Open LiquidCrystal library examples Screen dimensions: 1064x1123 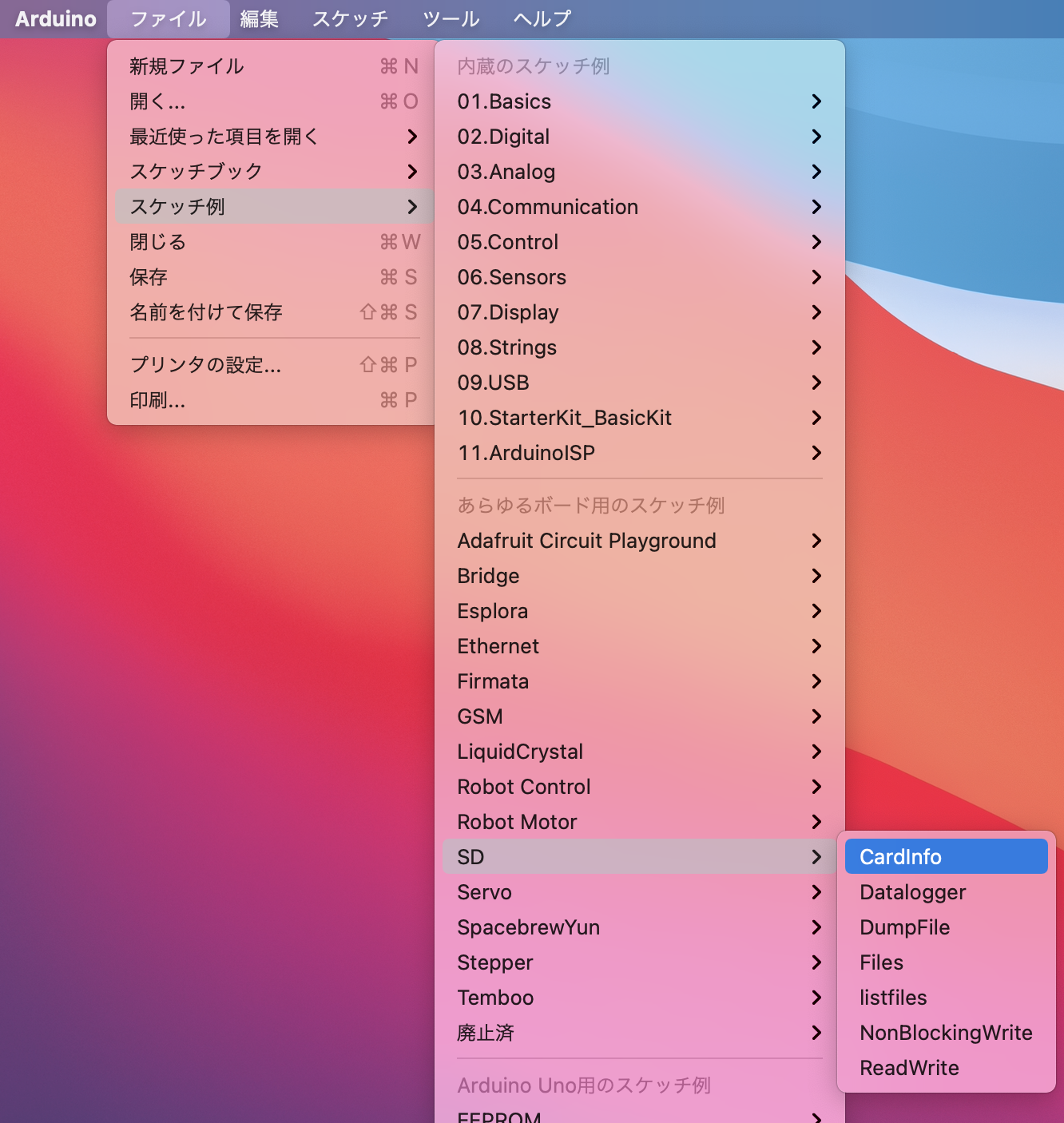coord(639,752)
